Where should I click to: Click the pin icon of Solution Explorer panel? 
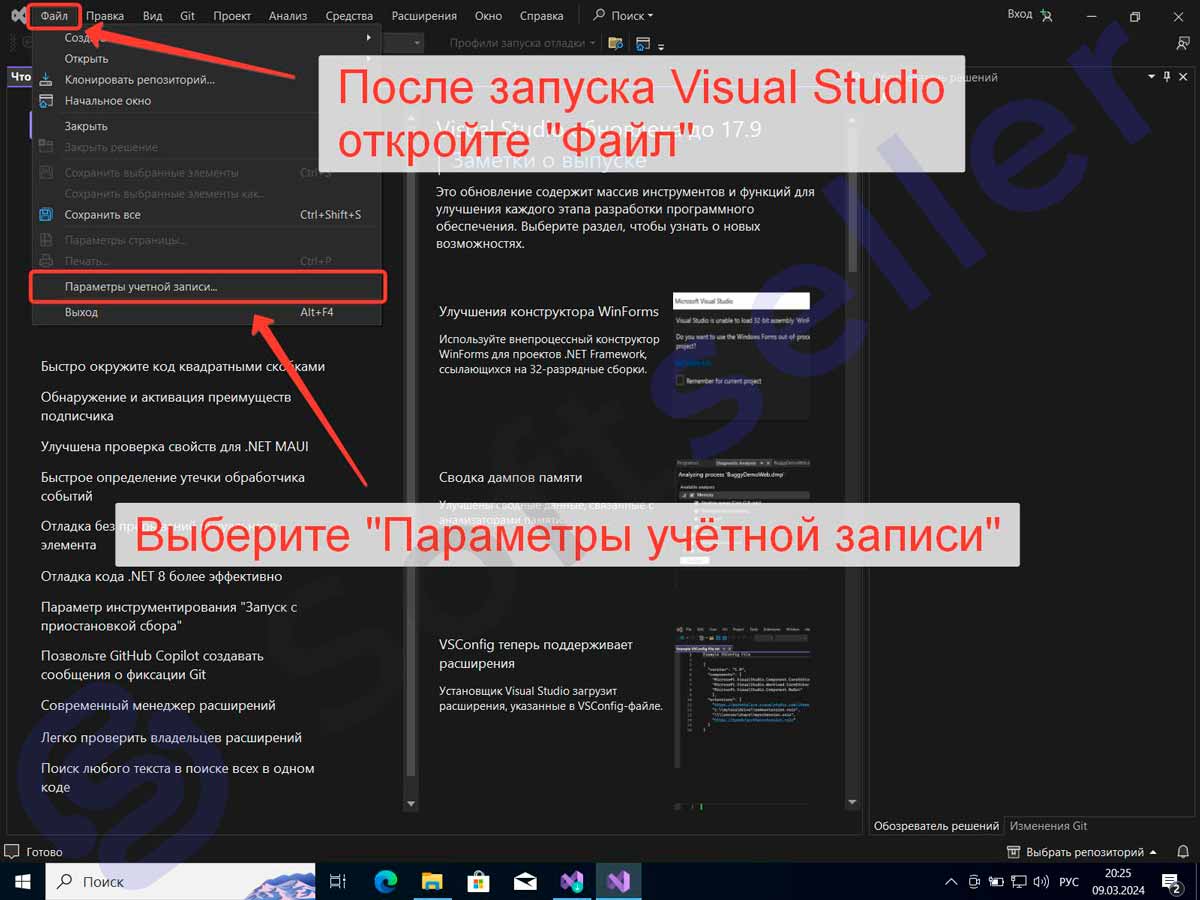[1166, 77]
